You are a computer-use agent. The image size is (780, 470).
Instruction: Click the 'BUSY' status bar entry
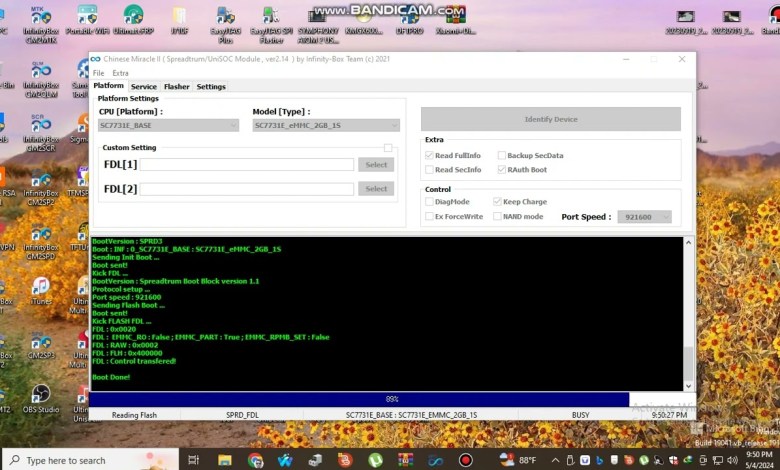pyautogui.click(x=581, y=415)
